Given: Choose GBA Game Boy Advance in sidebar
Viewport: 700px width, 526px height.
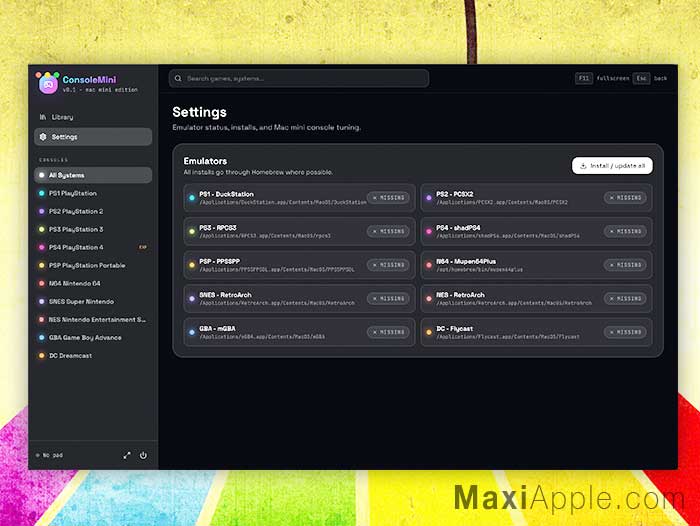Looking at the screenshot, I should tap(93, 338).
